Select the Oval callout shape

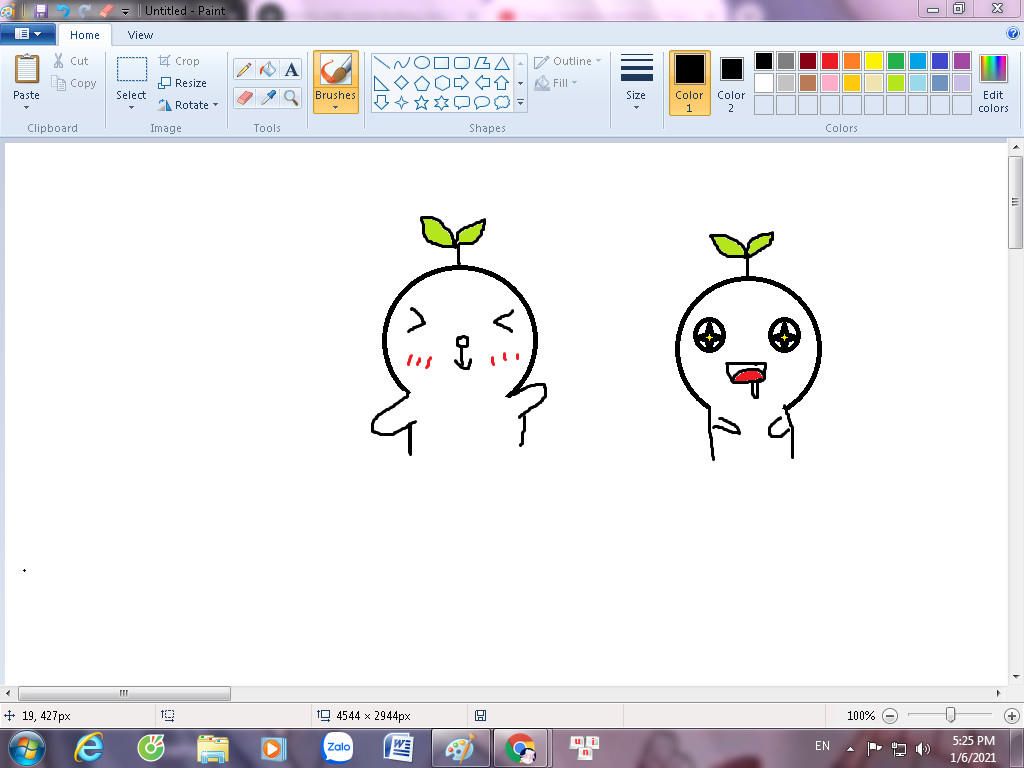482,103
